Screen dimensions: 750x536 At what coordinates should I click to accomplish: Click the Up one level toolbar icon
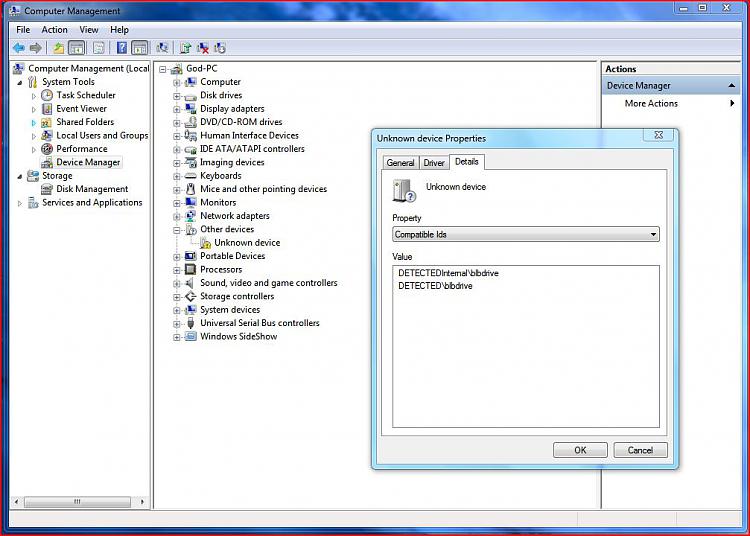(58, 48)
